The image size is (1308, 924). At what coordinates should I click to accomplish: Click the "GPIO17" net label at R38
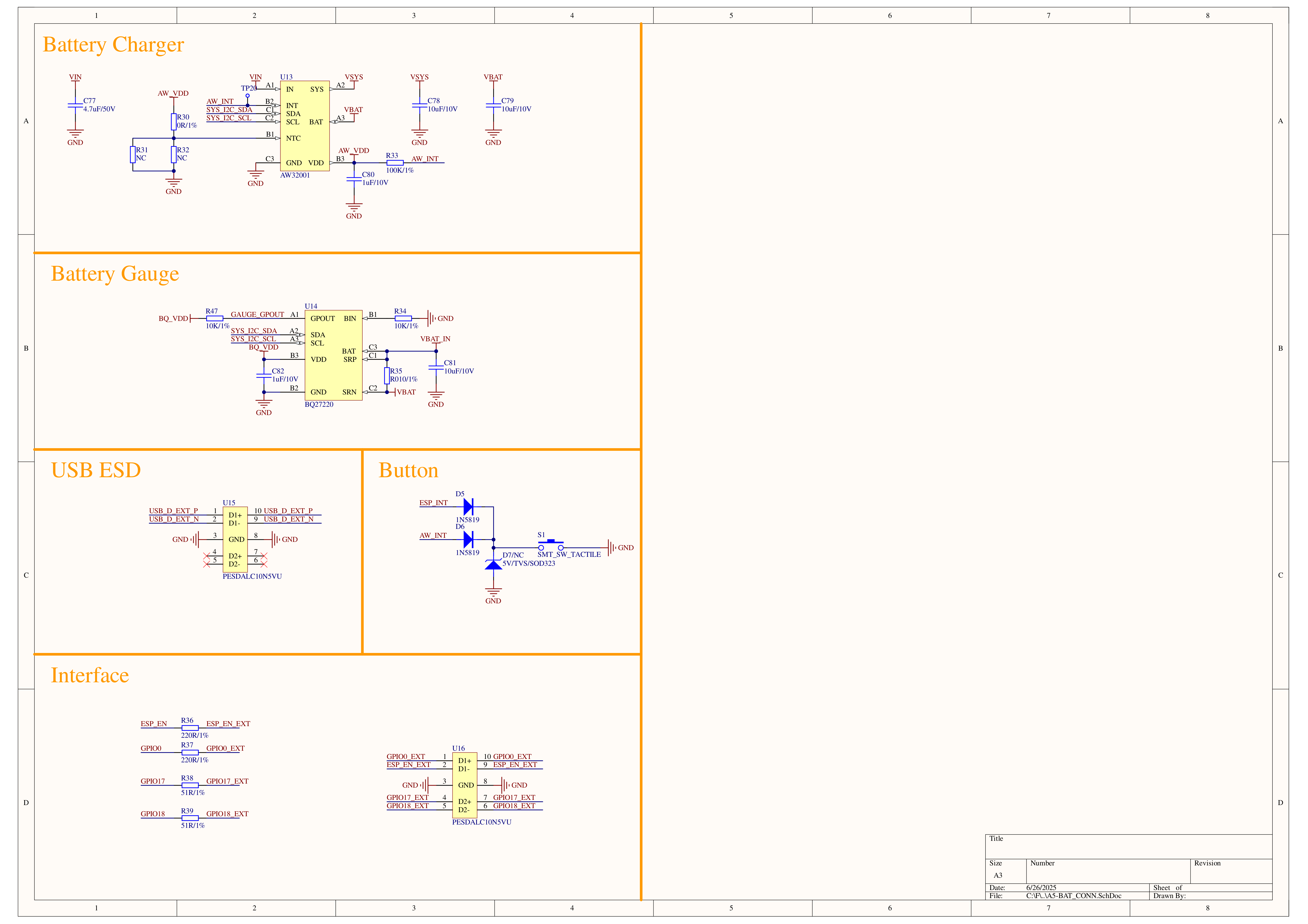tap(153, 782)
